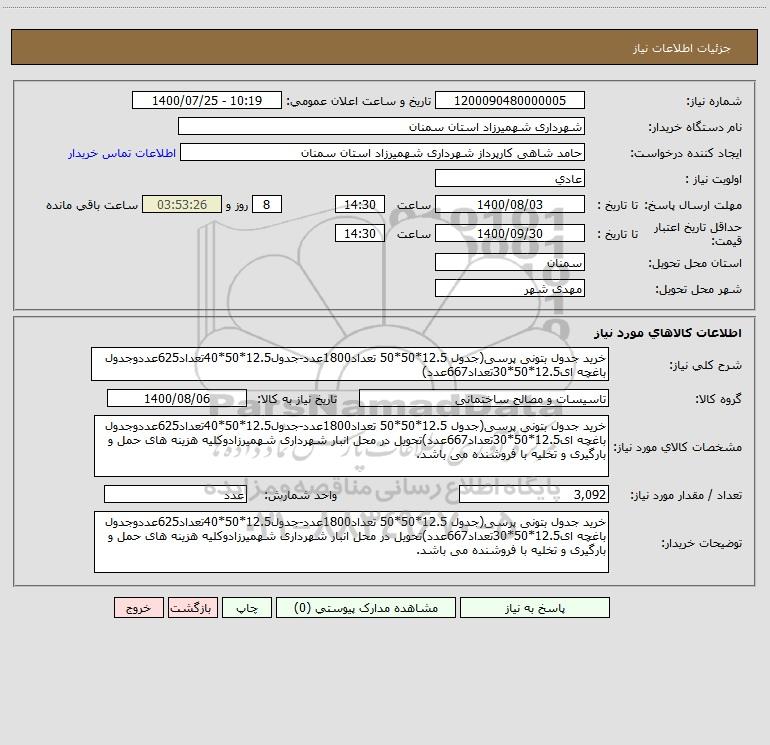Open اطلاعات تماس خریدار link
Viewport: 770px width, 745px height.
(122, 153)
